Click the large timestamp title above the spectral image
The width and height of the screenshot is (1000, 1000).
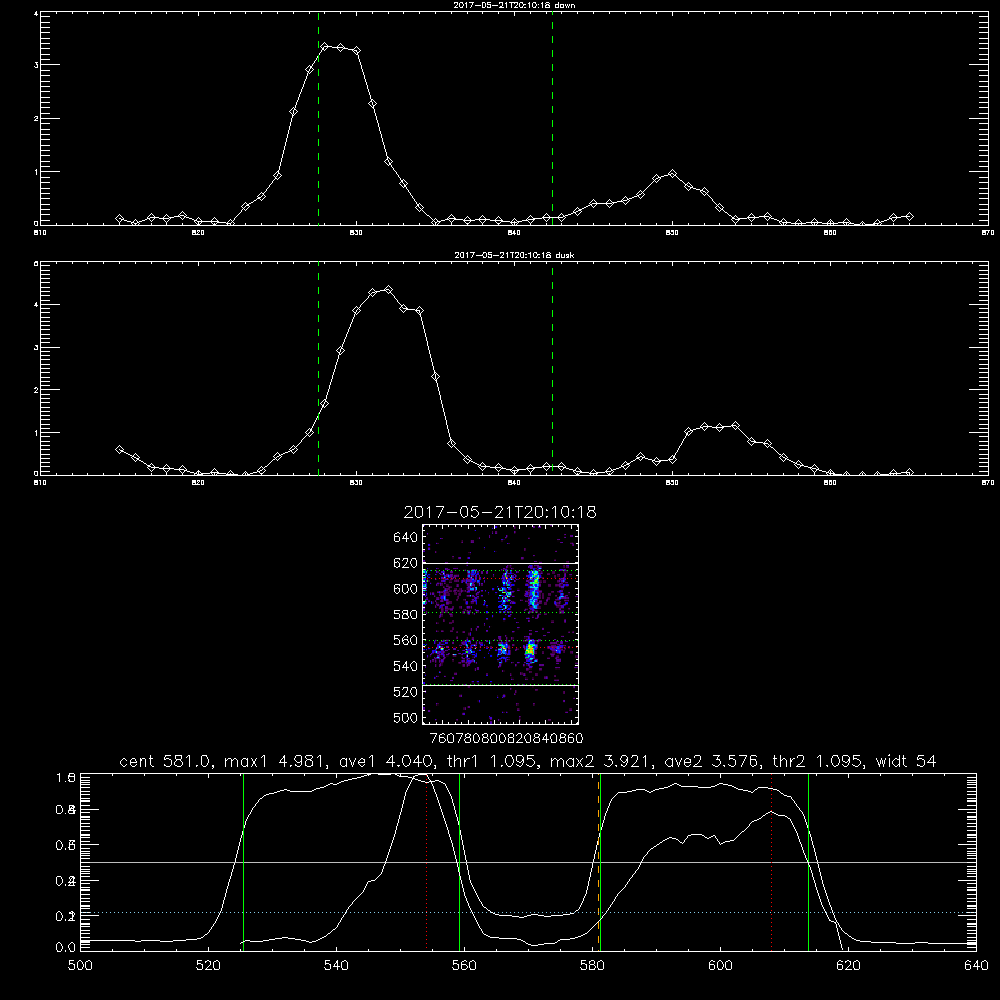click(500, 512)
